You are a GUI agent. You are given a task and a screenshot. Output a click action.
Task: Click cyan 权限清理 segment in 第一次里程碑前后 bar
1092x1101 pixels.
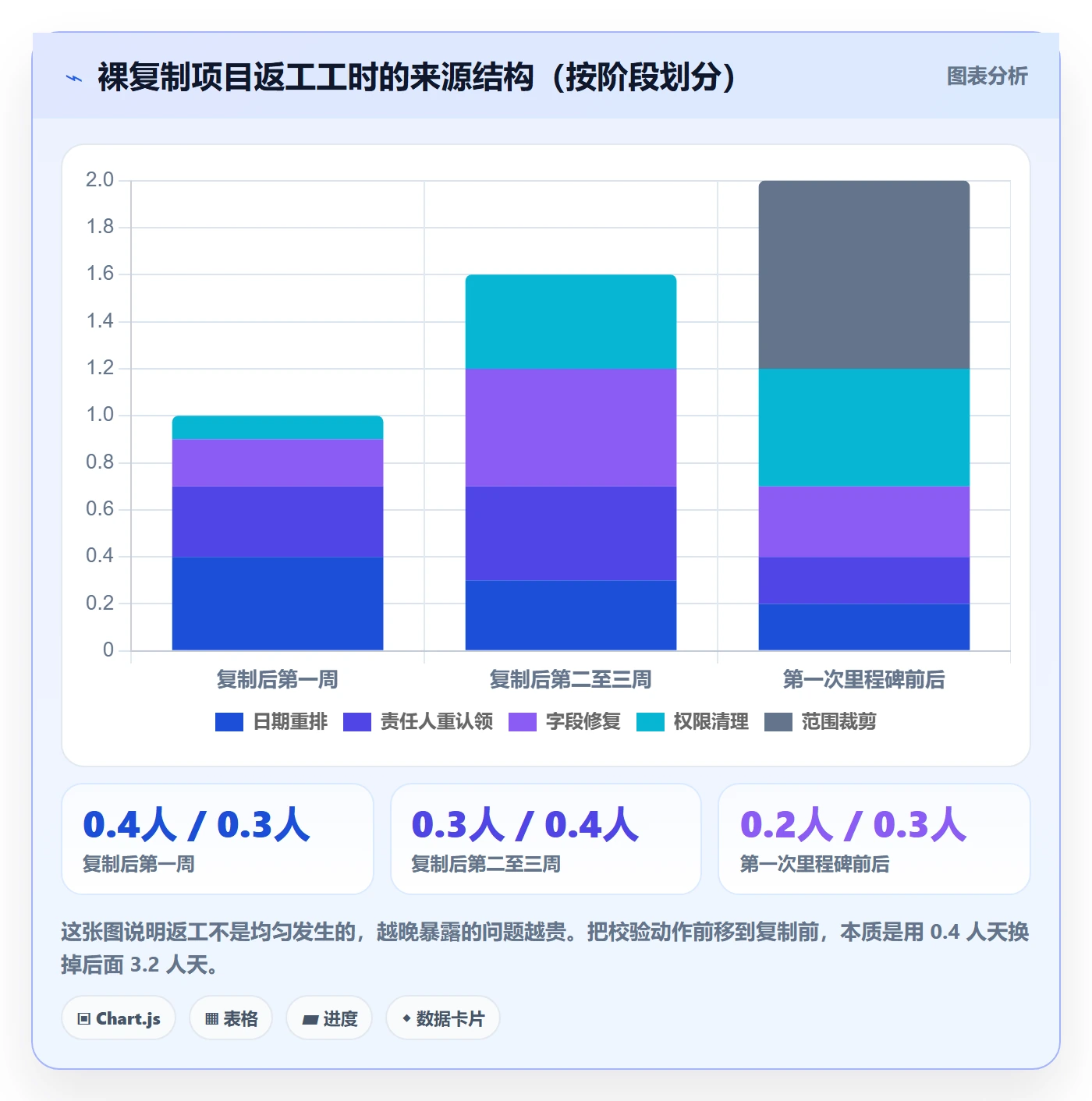point(864,427)
